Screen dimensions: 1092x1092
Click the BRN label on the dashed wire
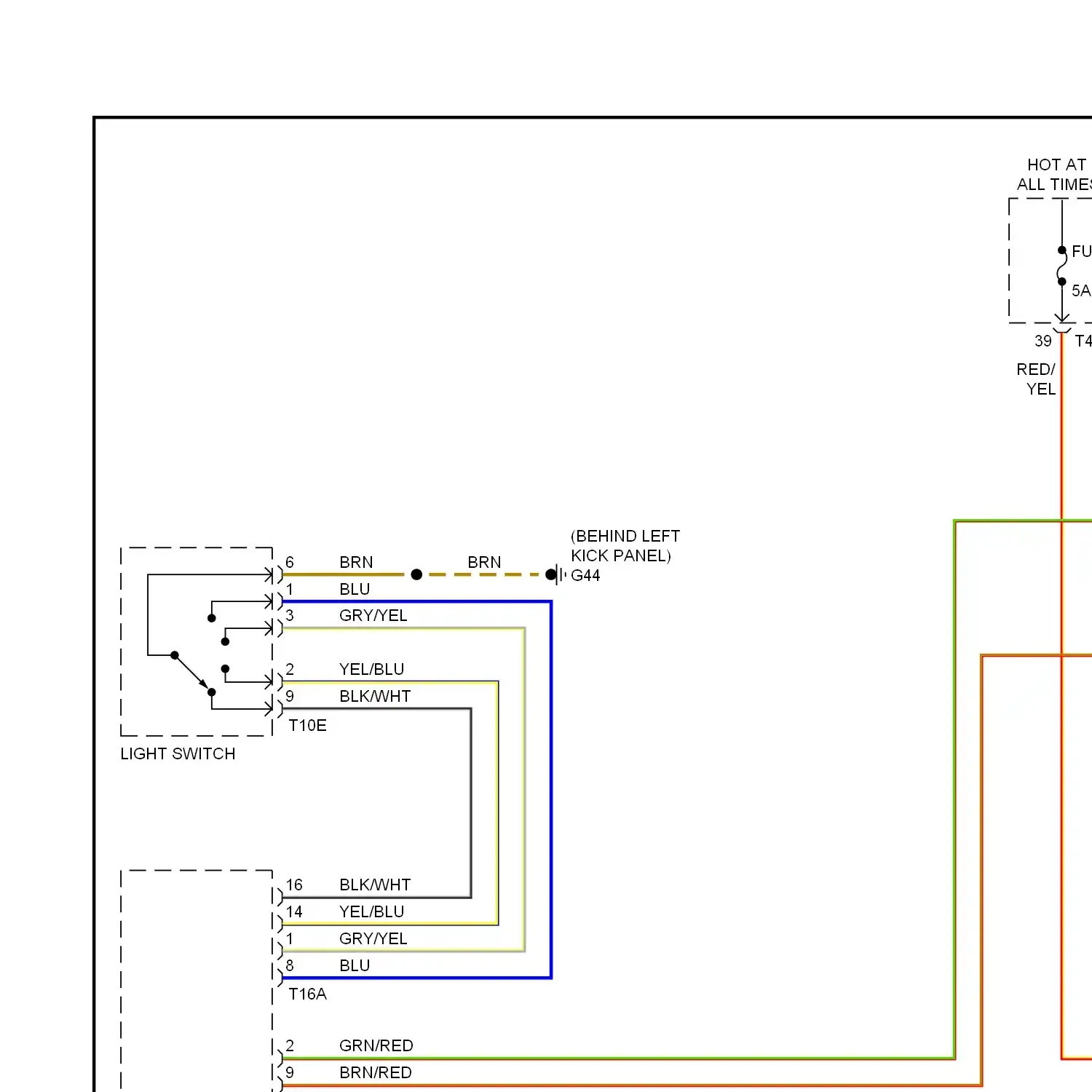484,562
